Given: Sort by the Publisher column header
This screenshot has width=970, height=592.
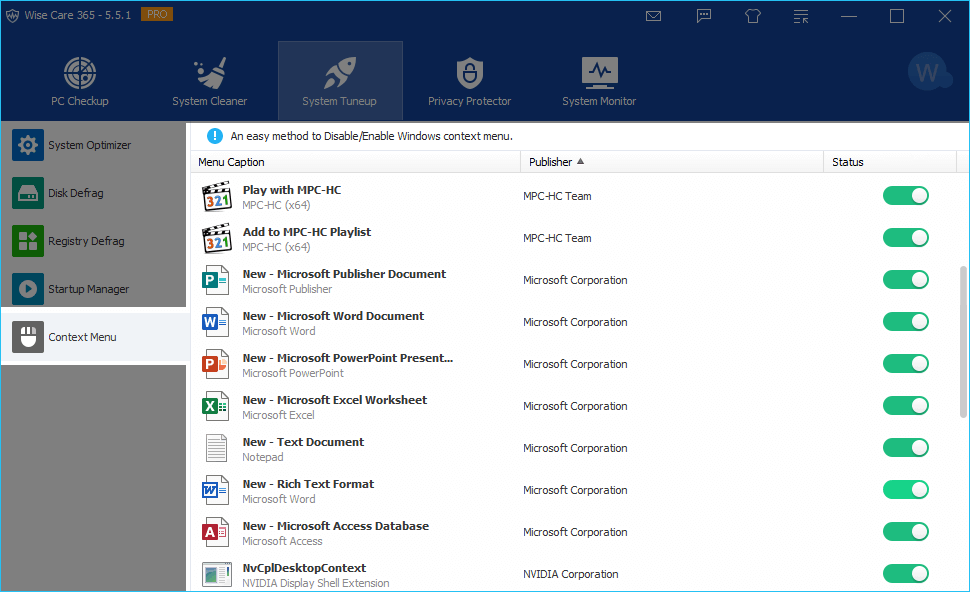Looking at the screenshot, I should pyautogui.click(x=672, y=162).
